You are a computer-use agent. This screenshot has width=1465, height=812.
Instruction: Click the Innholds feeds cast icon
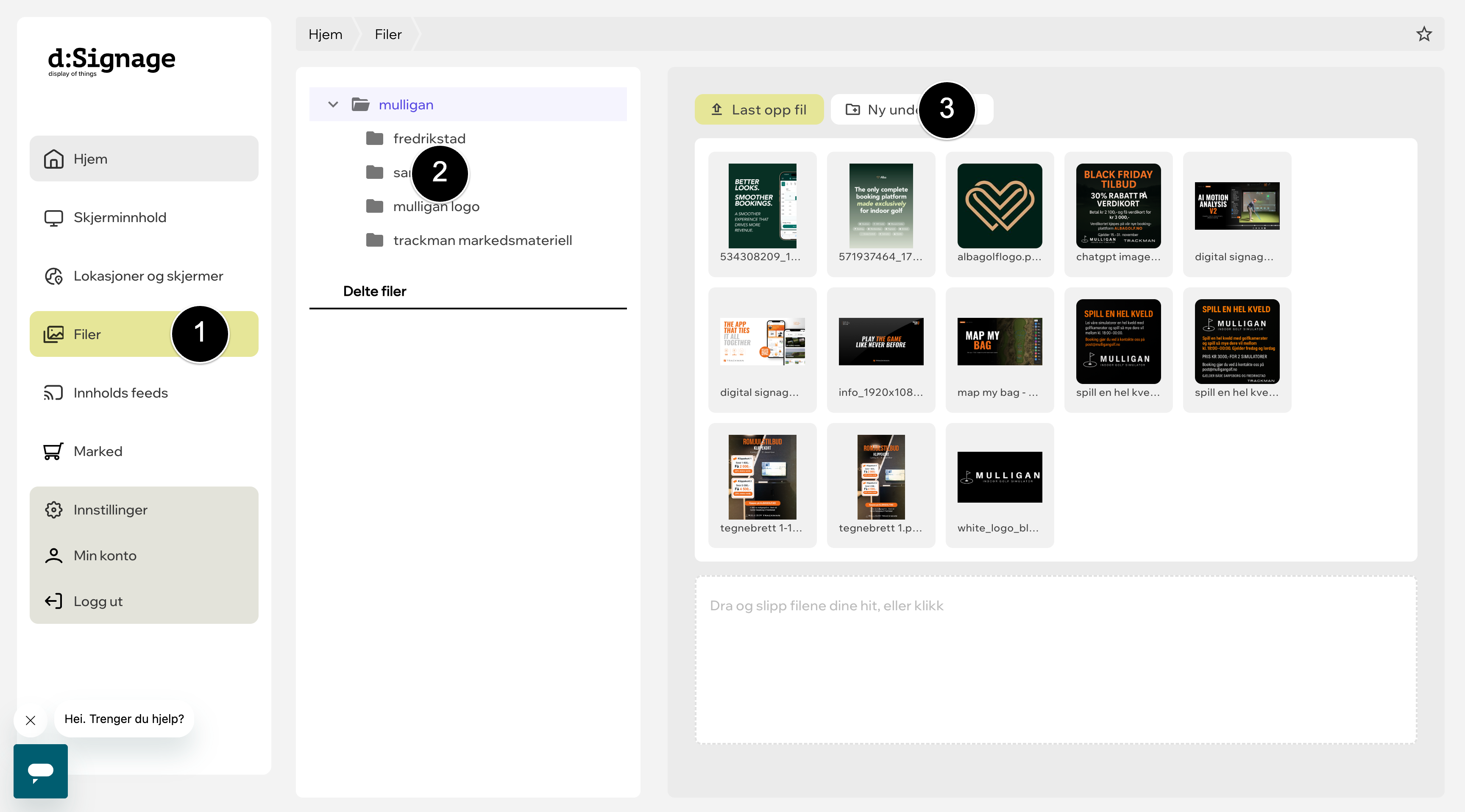(x=53, y=393)
